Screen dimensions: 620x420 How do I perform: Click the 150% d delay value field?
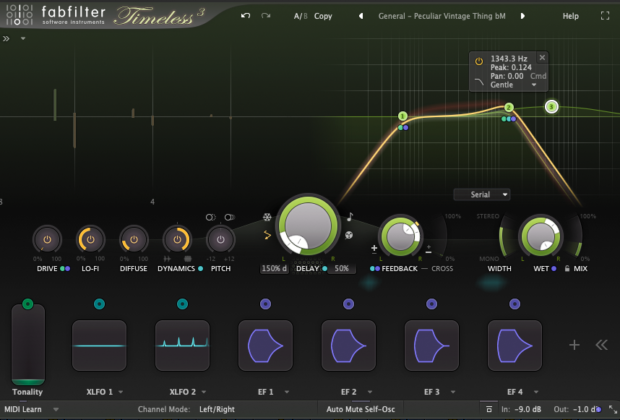pyautogui.click(x=274, y=269)
